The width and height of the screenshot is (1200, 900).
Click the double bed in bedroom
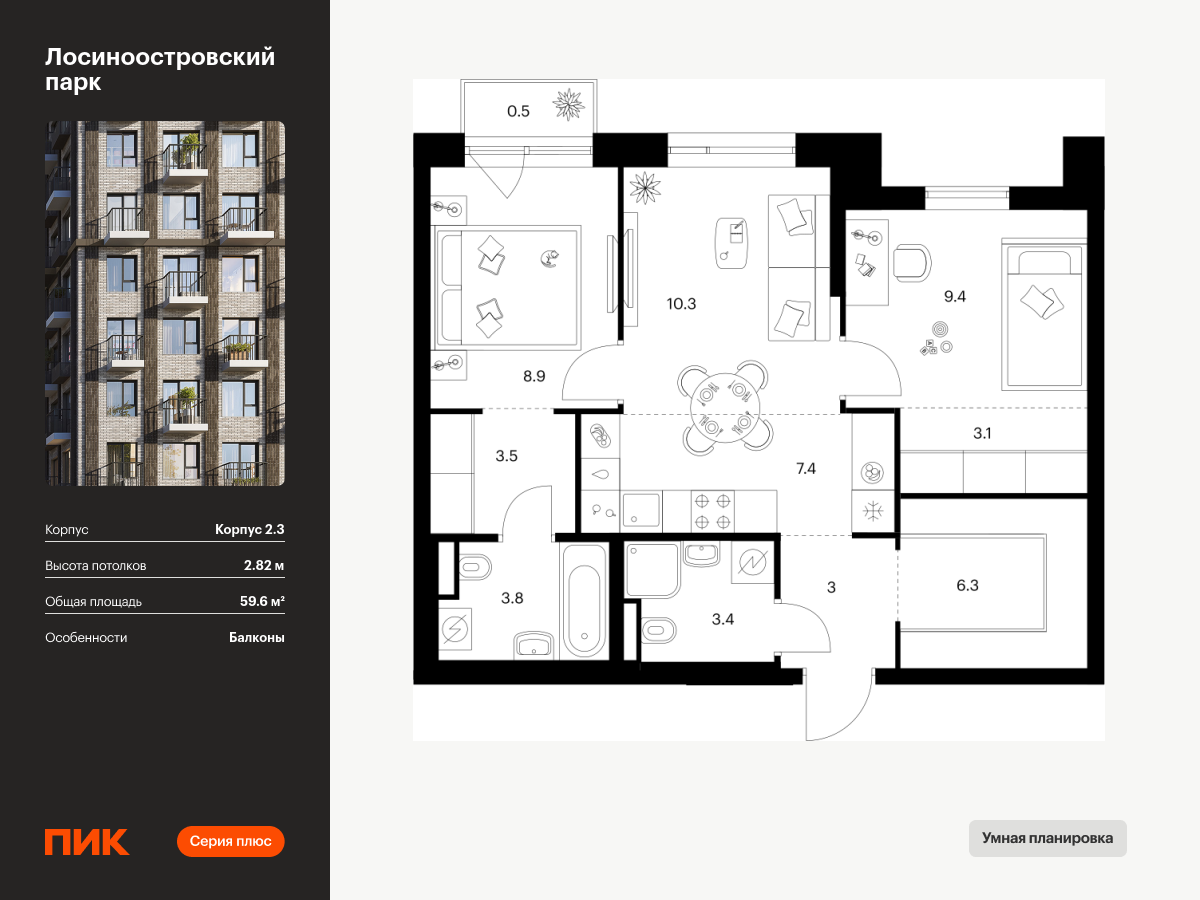[506, 287]
